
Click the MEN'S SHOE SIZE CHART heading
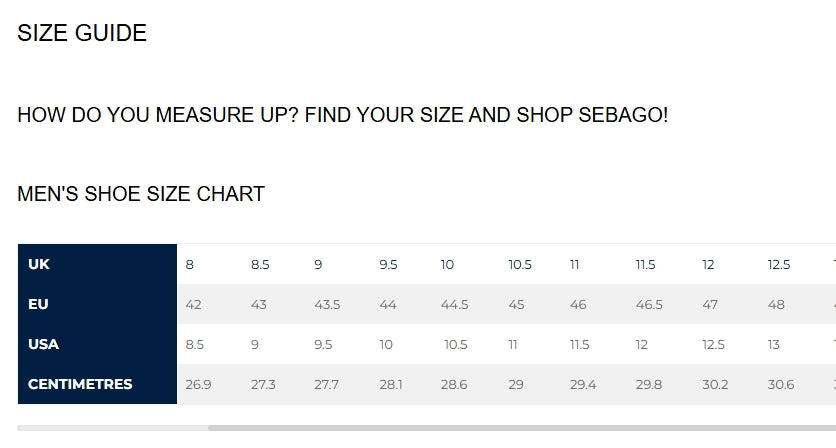tap(141, 194)
